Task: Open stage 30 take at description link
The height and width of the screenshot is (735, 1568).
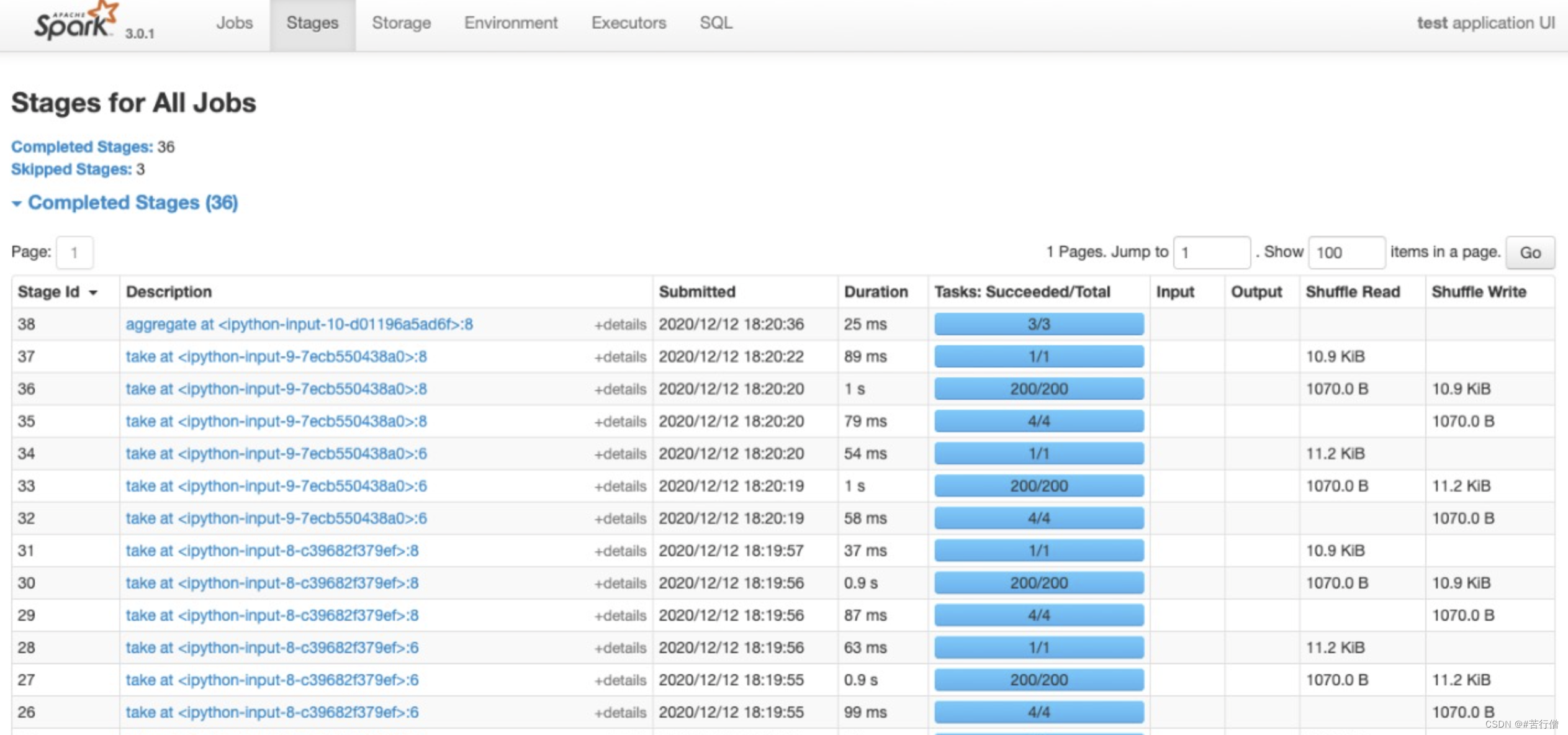Action: coord(272,582)
